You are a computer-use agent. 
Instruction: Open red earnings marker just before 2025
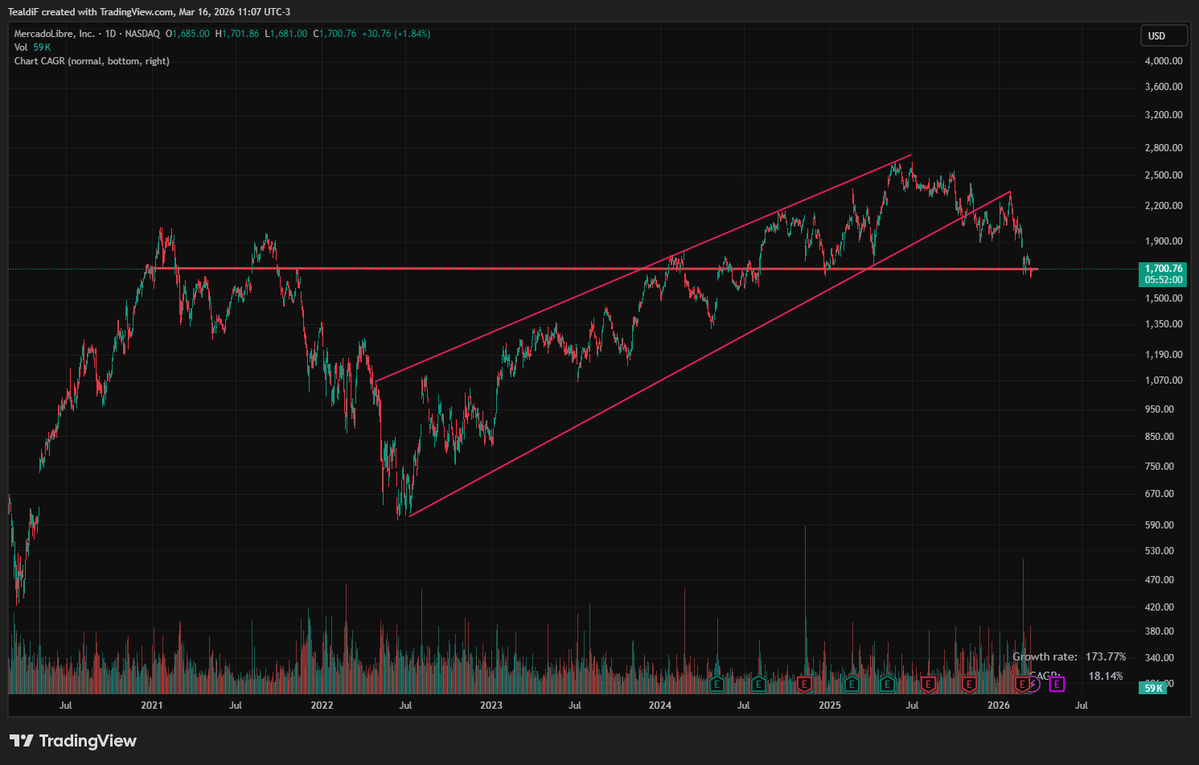804,684
